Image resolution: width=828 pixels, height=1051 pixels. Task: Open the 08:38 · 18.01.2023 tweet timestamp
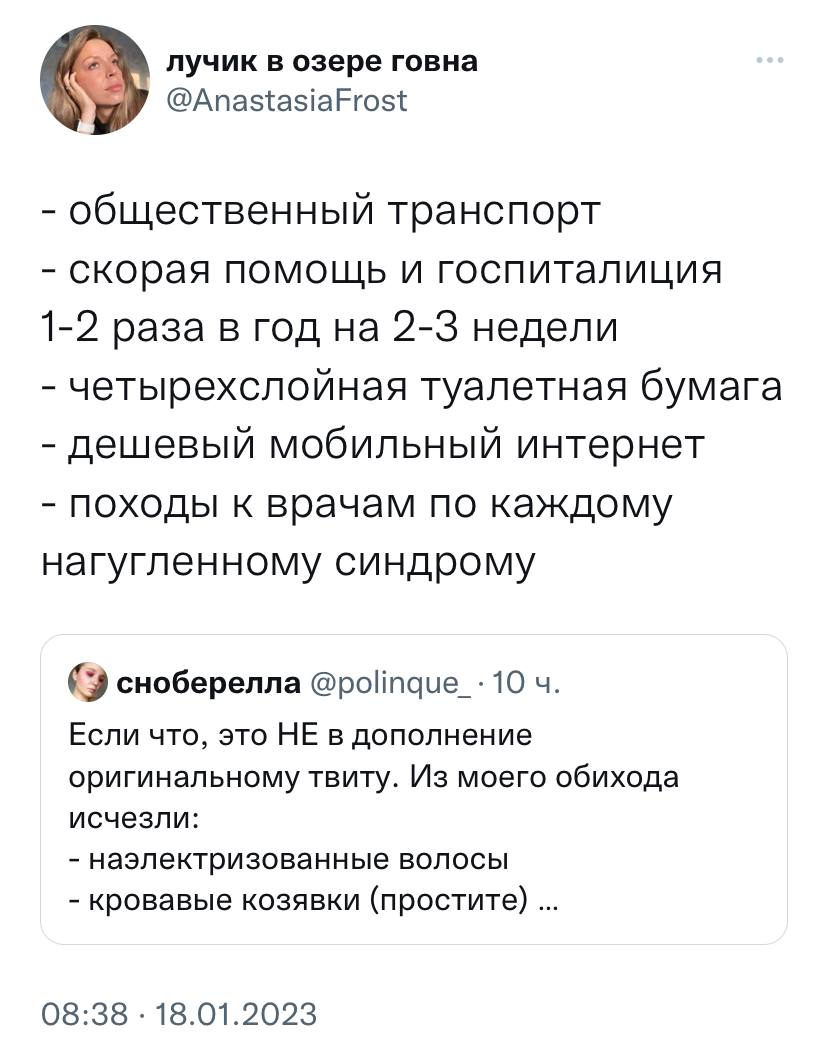(x=179, y=1013)
